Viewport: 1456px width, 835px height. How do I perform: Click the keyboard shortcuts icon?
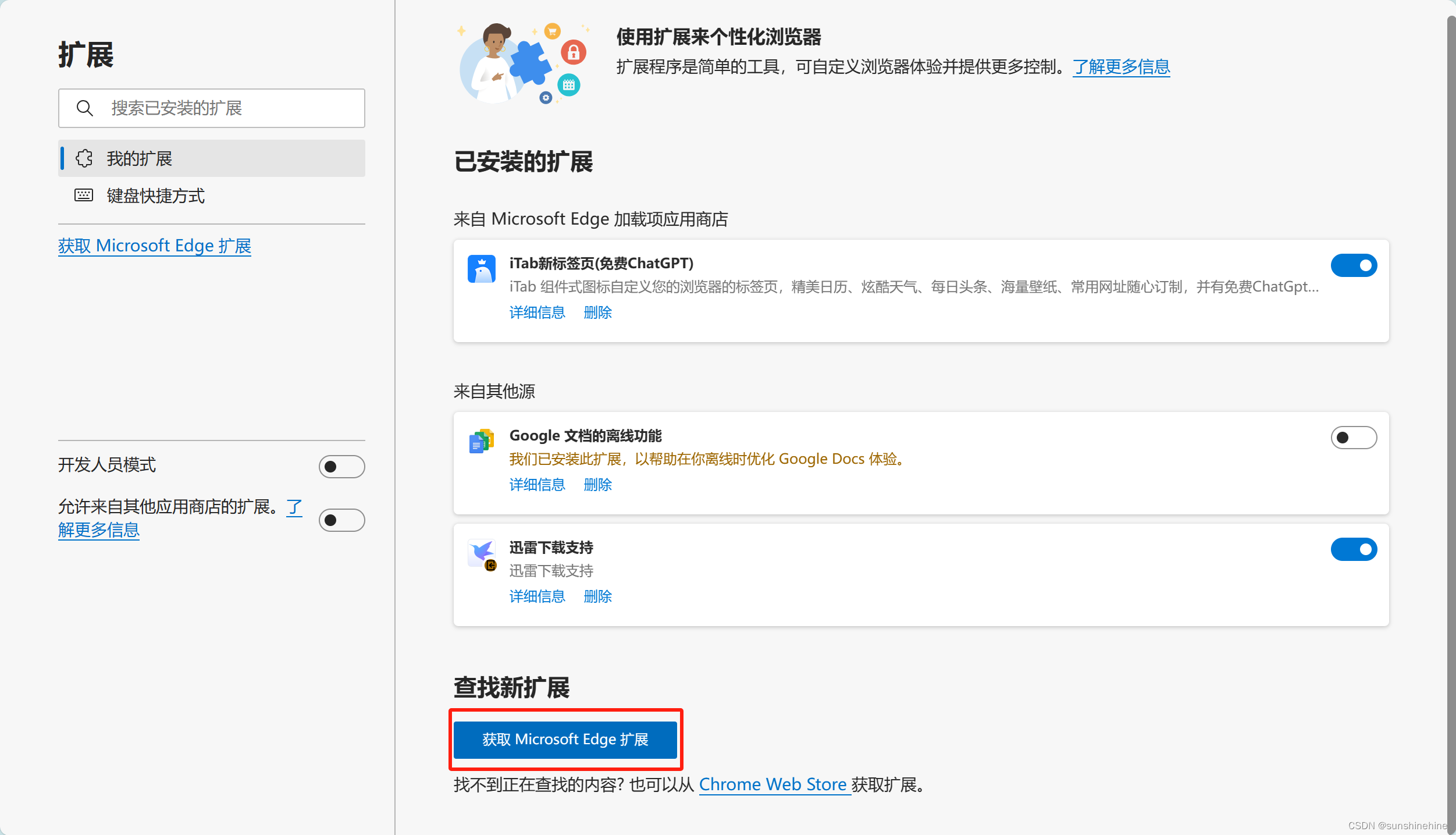pyautogui.click(x=84, y=196)
